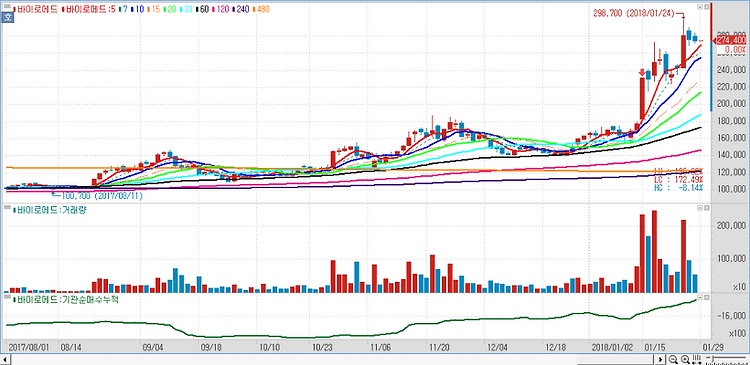
Task: Close the price chart panel
Action: [706, 7]
